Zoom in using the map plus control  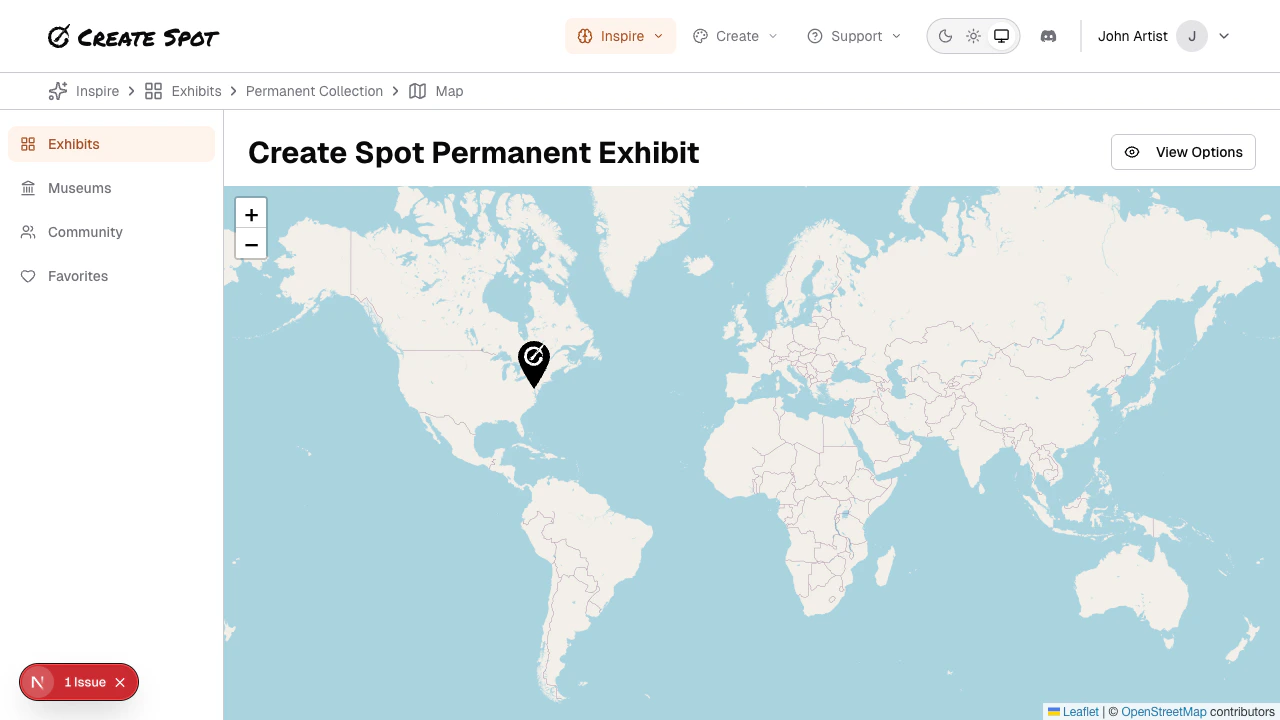tap(251, 213)
